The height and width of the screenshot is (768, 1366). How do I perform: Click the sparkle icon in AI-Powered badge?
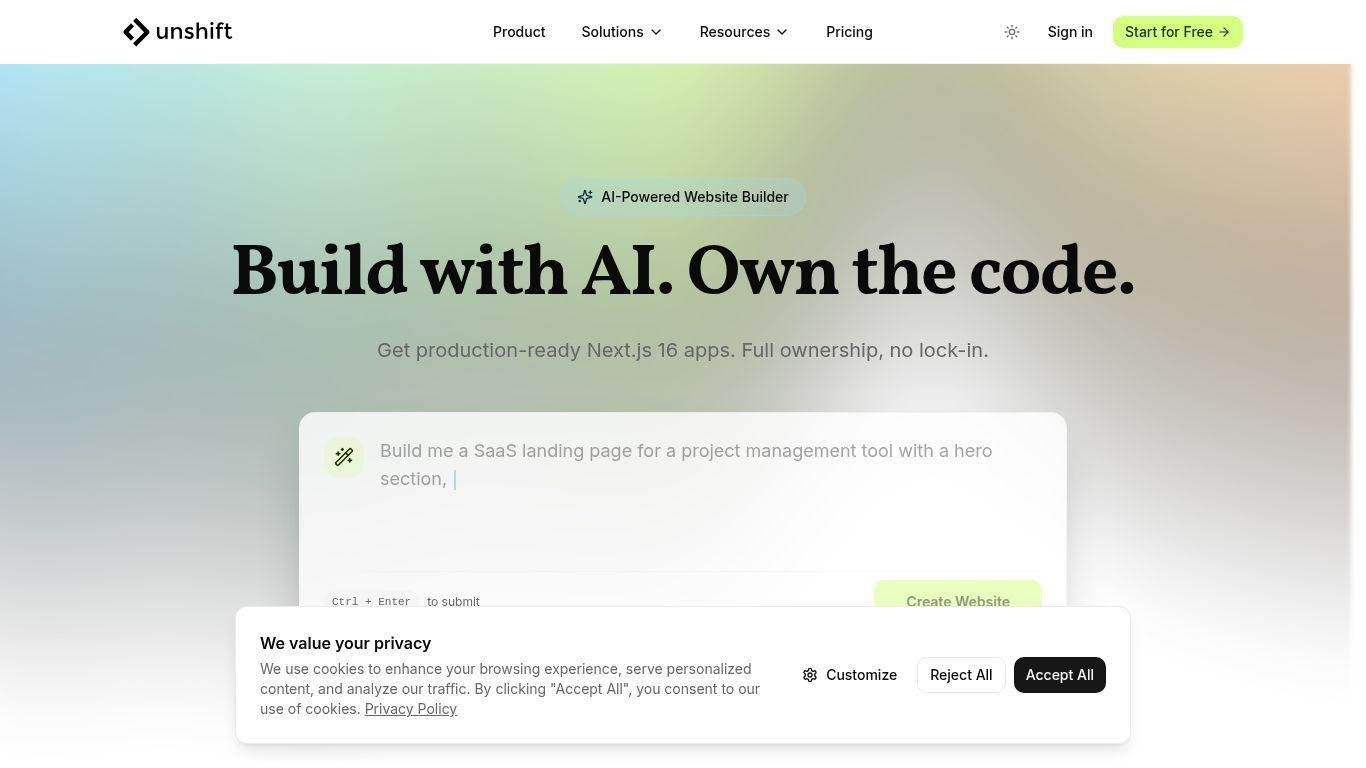(585, 197)
